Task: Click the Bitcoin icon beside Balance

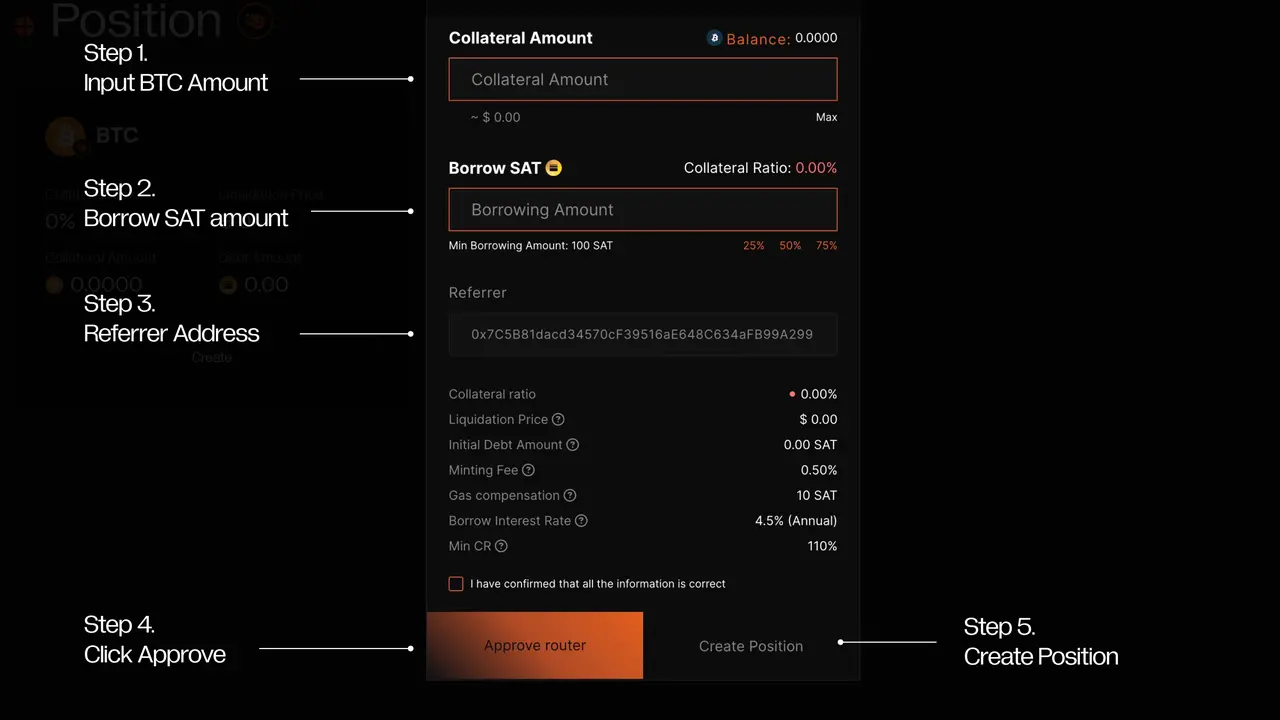Action: point(714,38)
